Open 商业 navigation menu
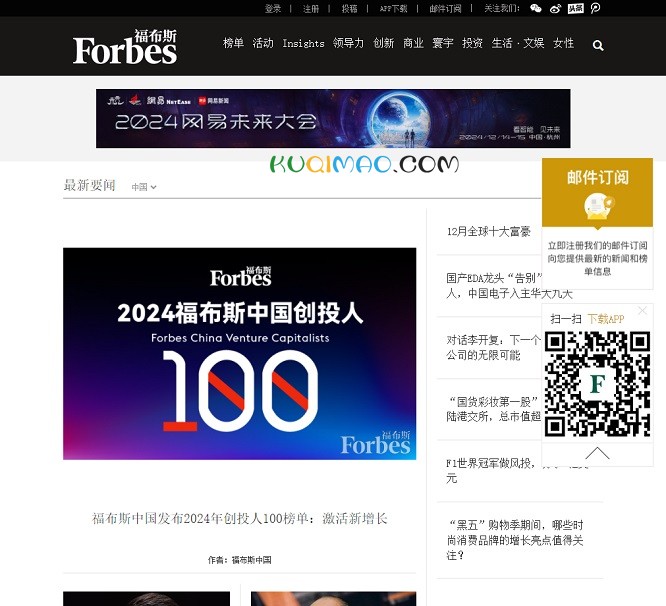This screenshot has width=666, height=606. coord(413,43)
